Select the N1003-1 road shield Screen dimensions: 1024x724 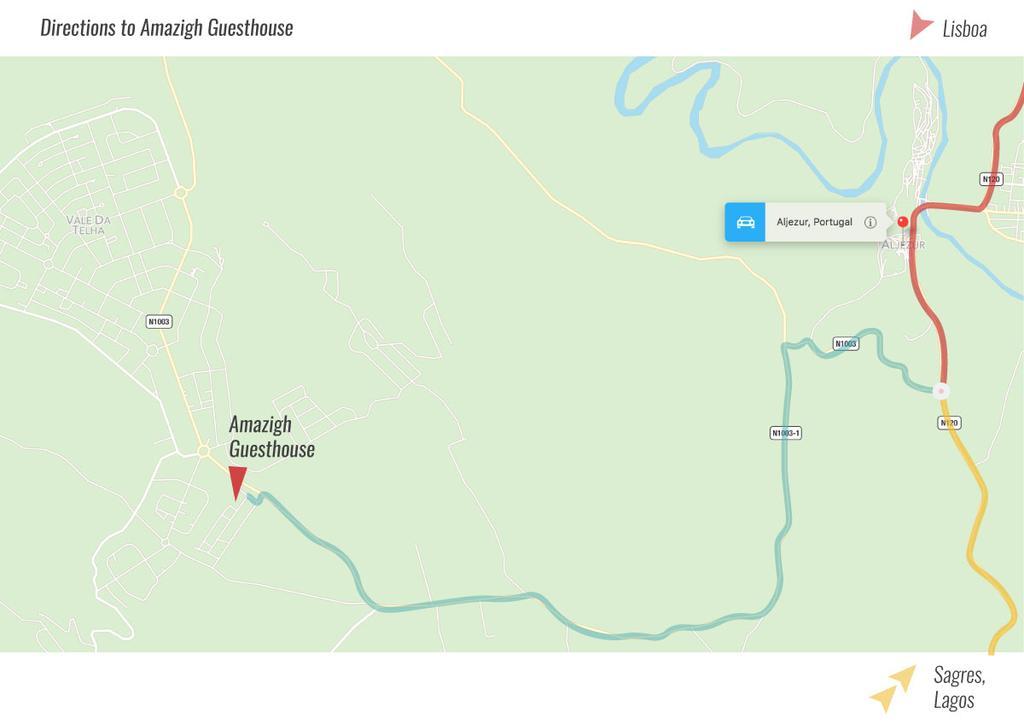[x=785, y=433]
